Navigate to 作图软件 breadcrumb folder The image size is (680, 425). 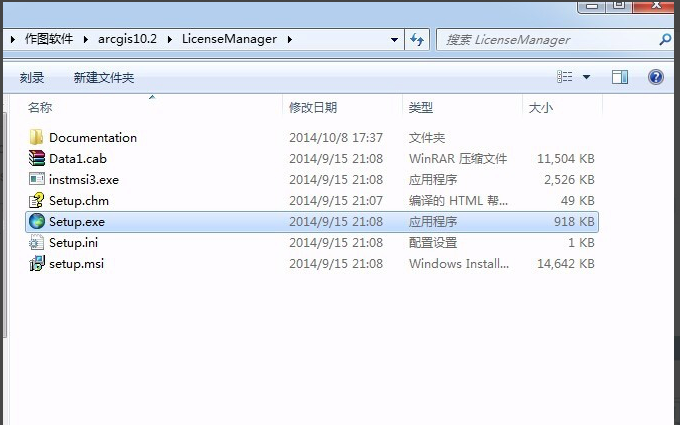click(49, 39)
